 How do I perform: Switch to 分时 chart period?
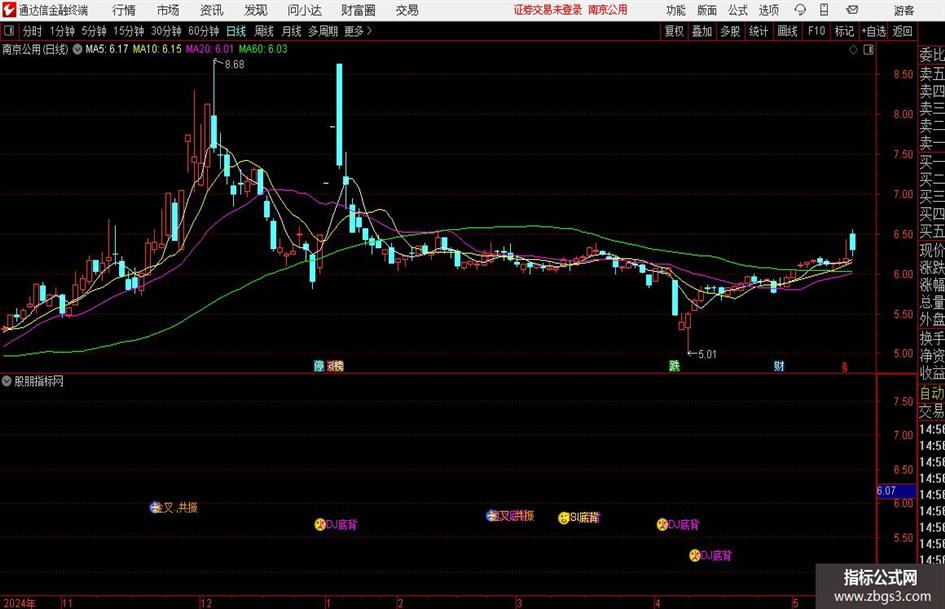(33, 31)
